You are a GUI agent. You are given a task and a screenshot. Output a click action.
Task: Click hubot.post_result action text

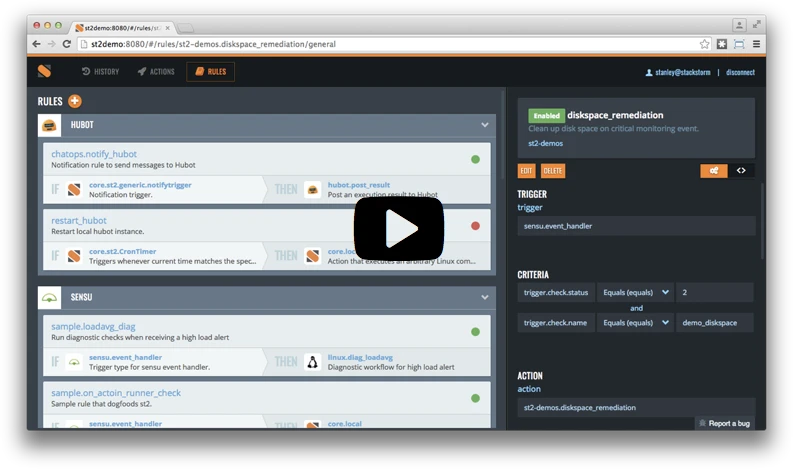[x=359, y=185]
